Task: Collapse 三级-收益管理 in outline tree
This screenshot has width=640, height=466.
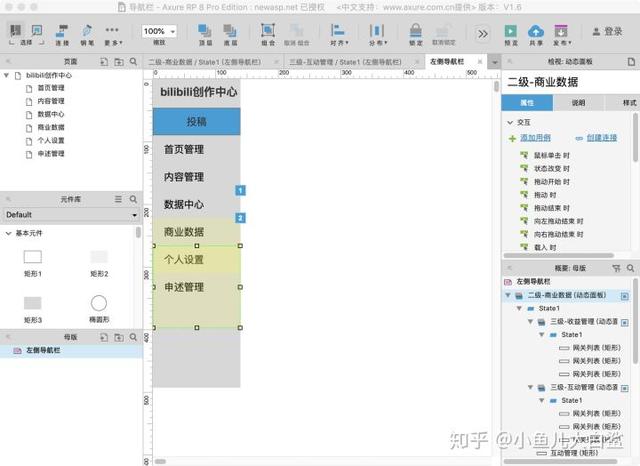Action: pyautogui.click(x=531, y=322)
